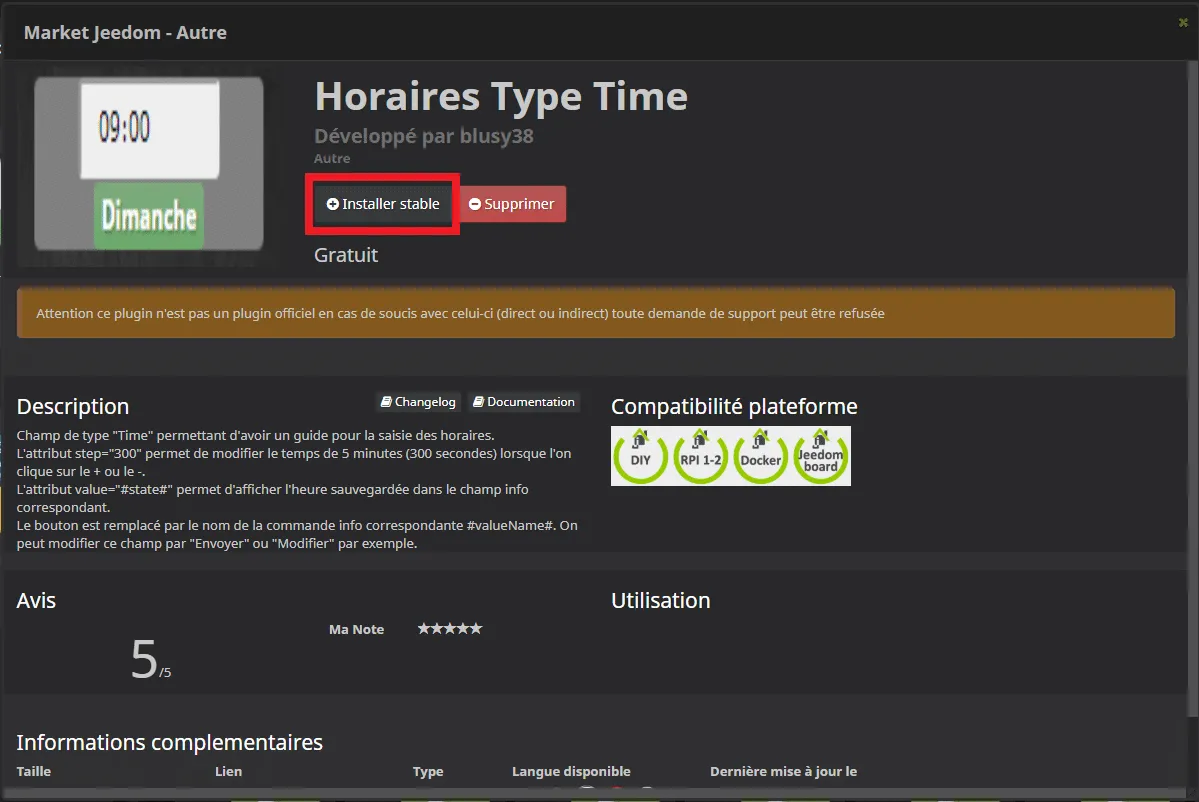
Task: Click the 'Développé par blusy38' text
Action: [x=424, y=136]
